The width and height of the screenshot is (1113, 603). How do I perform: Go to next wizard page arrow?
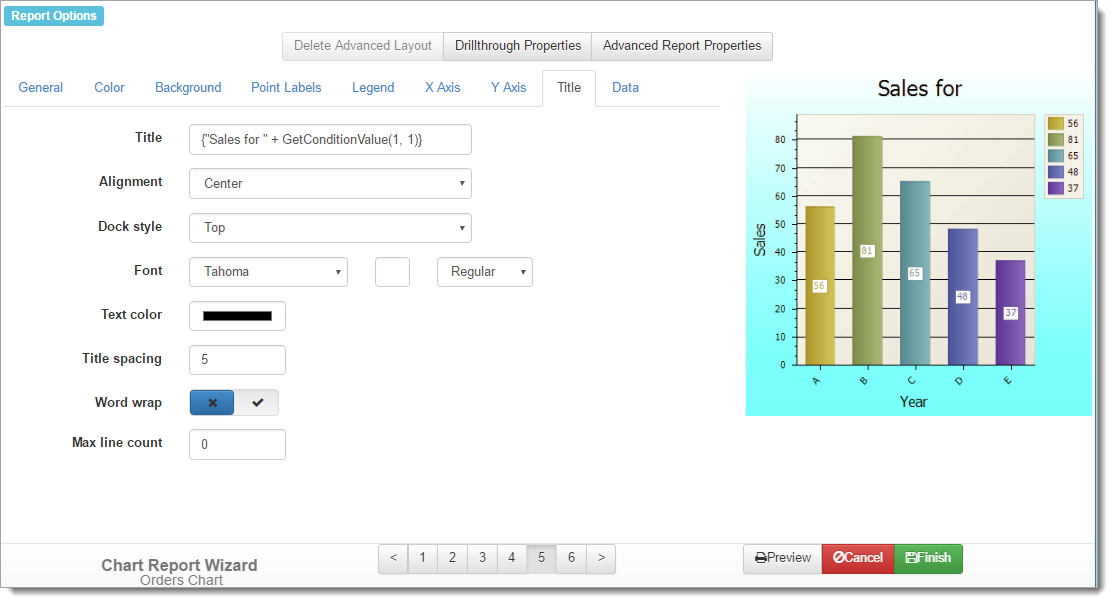[601, 558]
